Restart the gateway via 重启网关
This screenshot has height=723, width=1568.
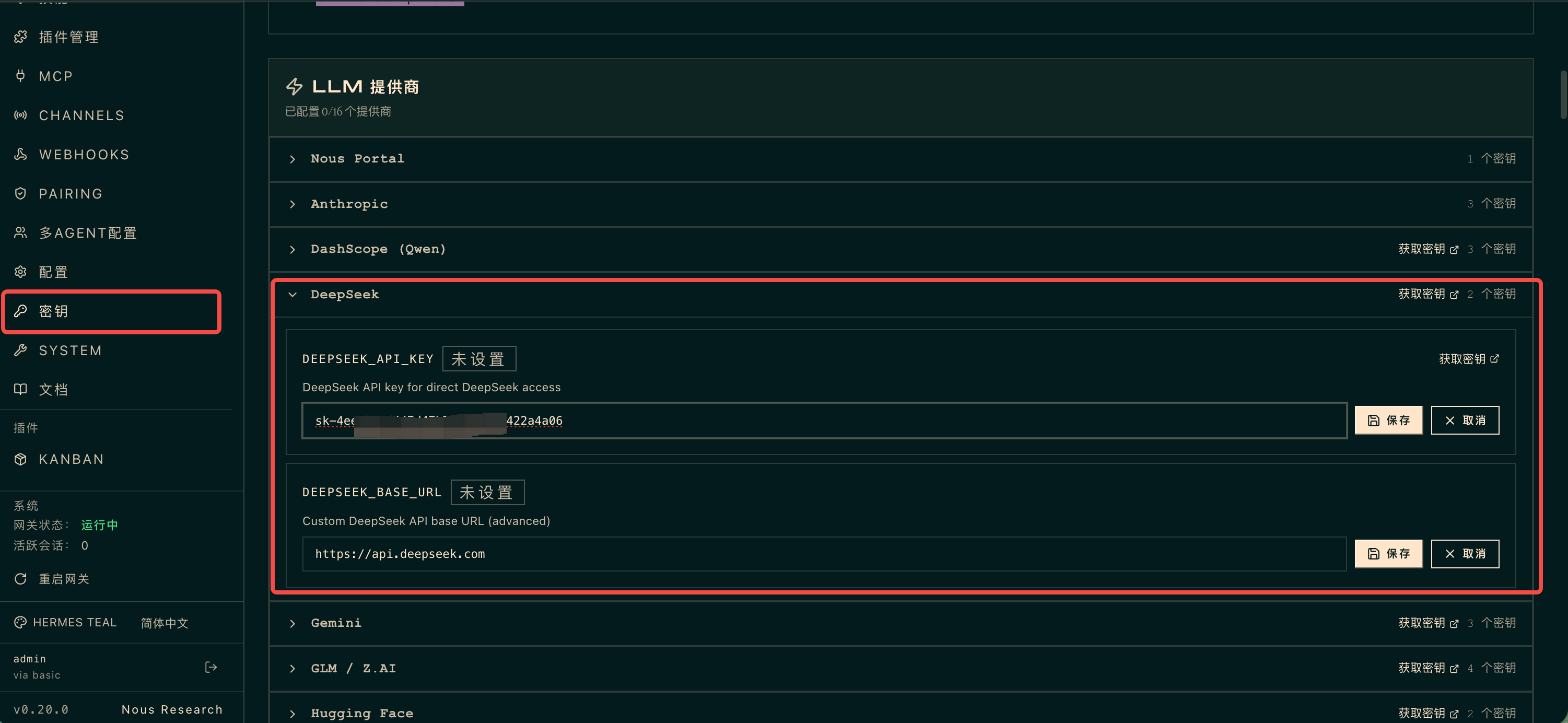coord(64,579)
